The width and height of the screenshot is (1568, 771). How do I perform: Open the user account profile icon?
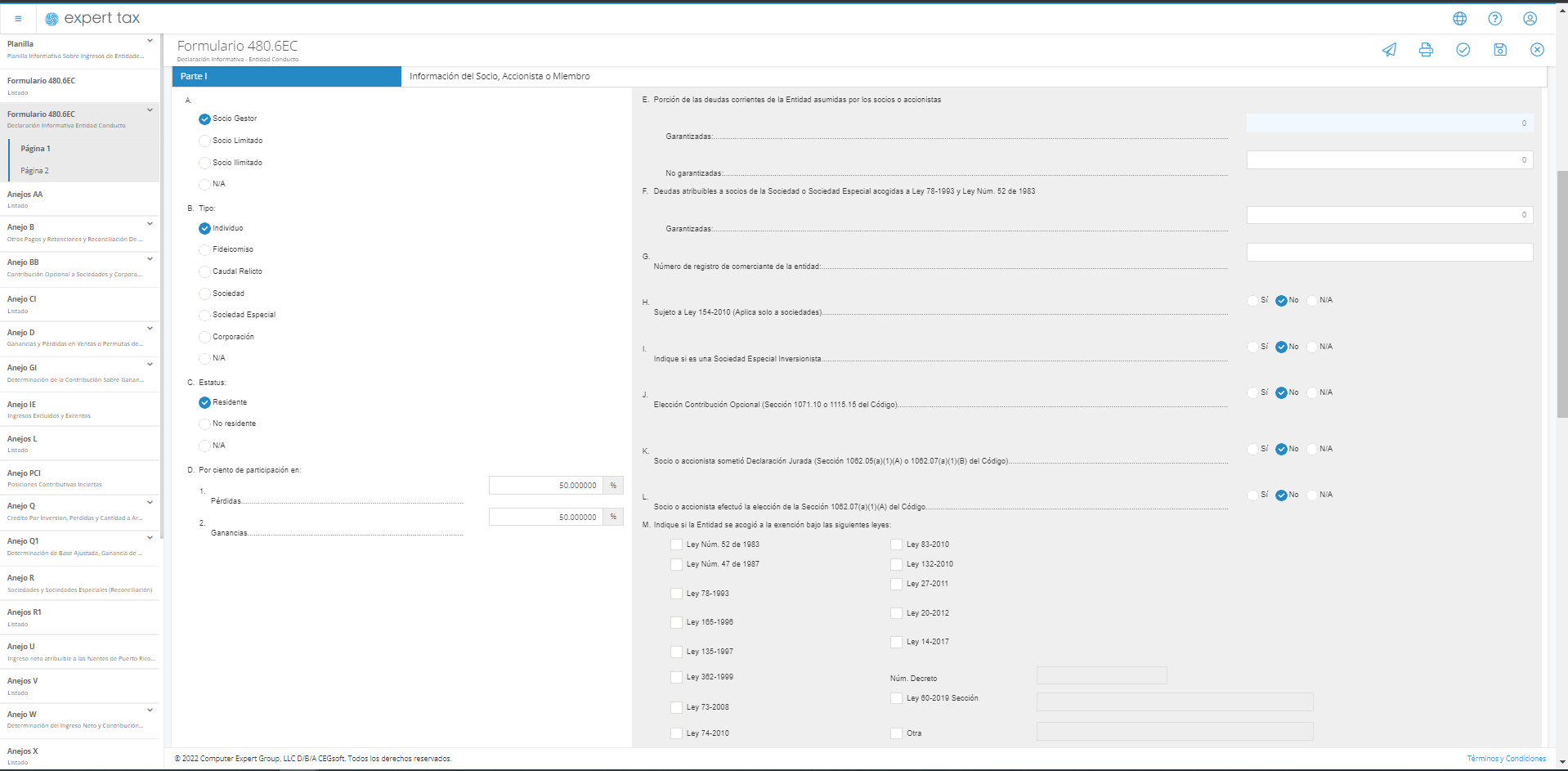click(x=1530, y=19)
